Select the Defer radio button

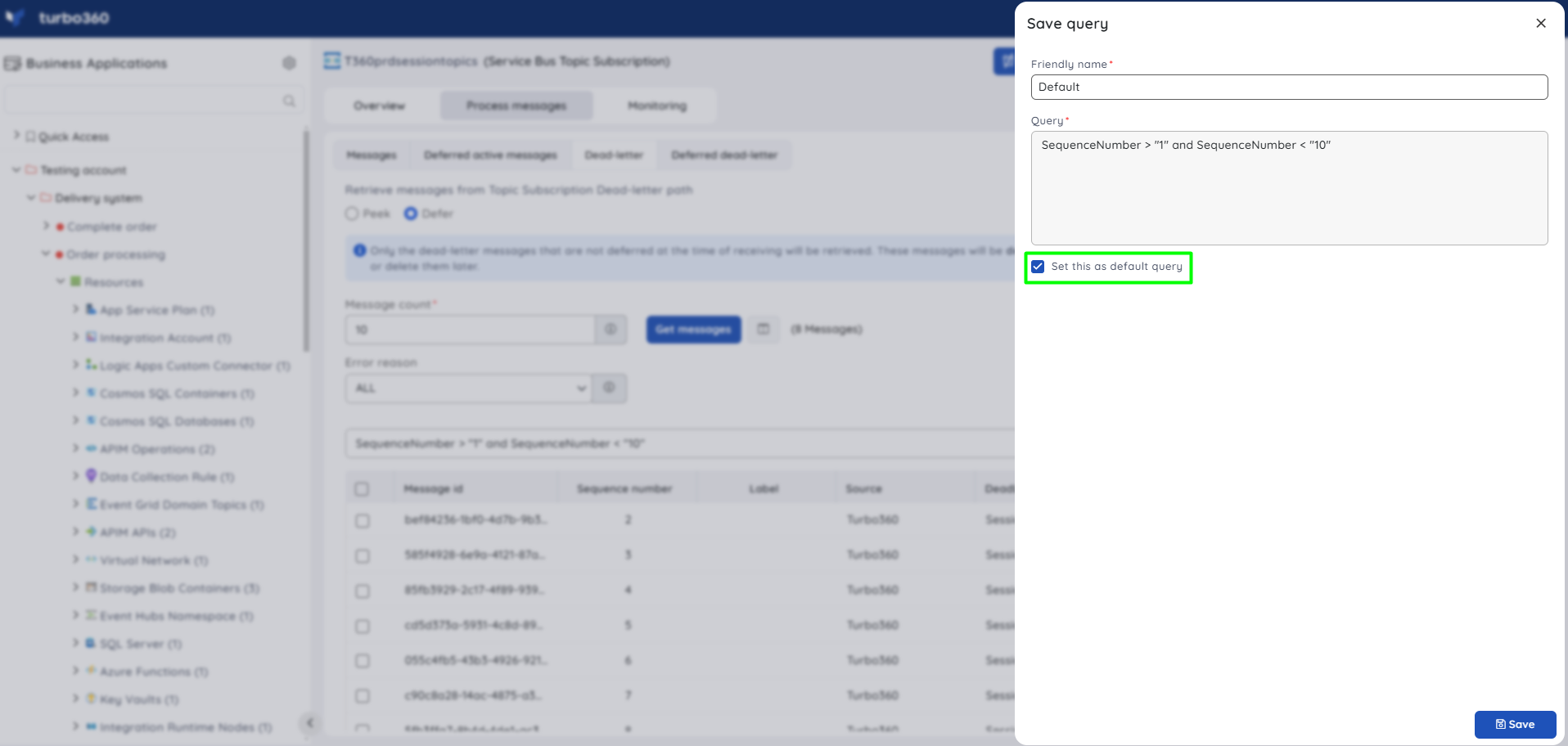pyautogui.click(x=411, y=213)
